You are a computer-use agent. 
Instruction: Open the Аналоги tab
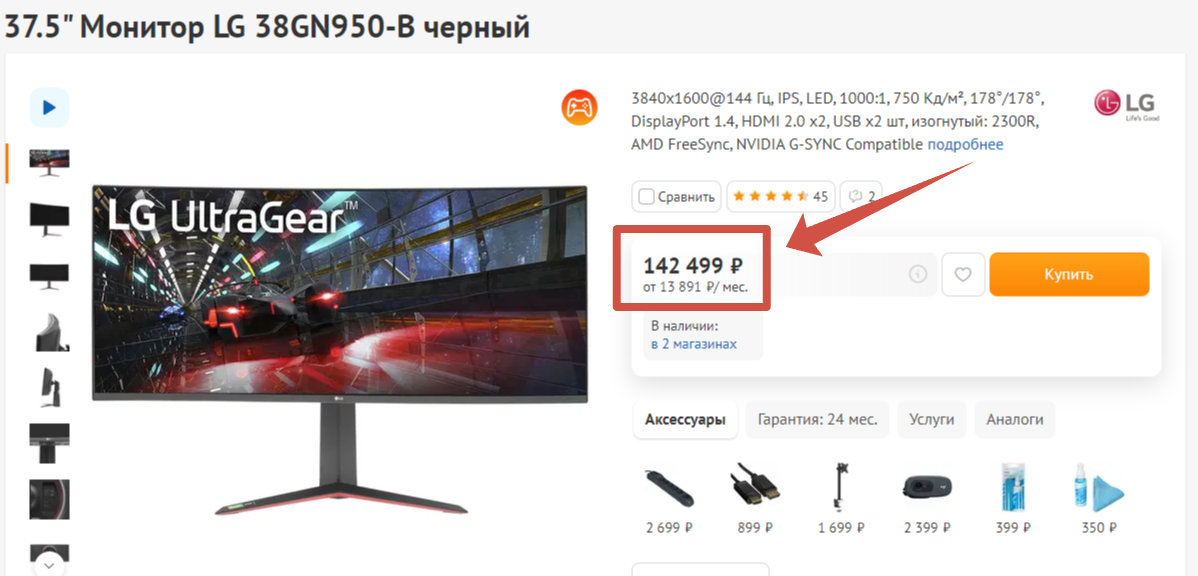click(x=1015, y=419)
